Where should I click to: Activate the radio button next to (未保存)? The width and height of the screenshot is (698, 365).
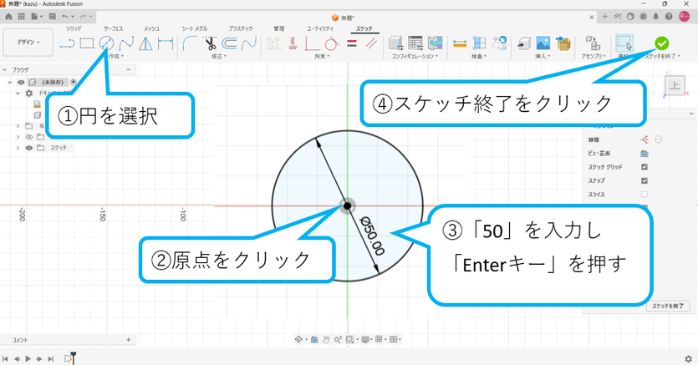(x=73, y=82)
